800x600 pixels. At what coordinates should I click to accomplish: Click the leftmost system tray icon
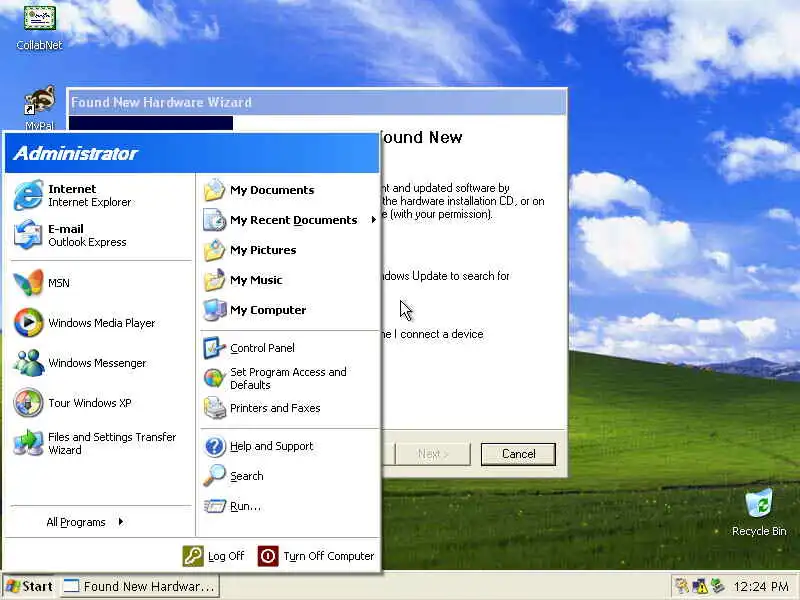coord(682,586)
